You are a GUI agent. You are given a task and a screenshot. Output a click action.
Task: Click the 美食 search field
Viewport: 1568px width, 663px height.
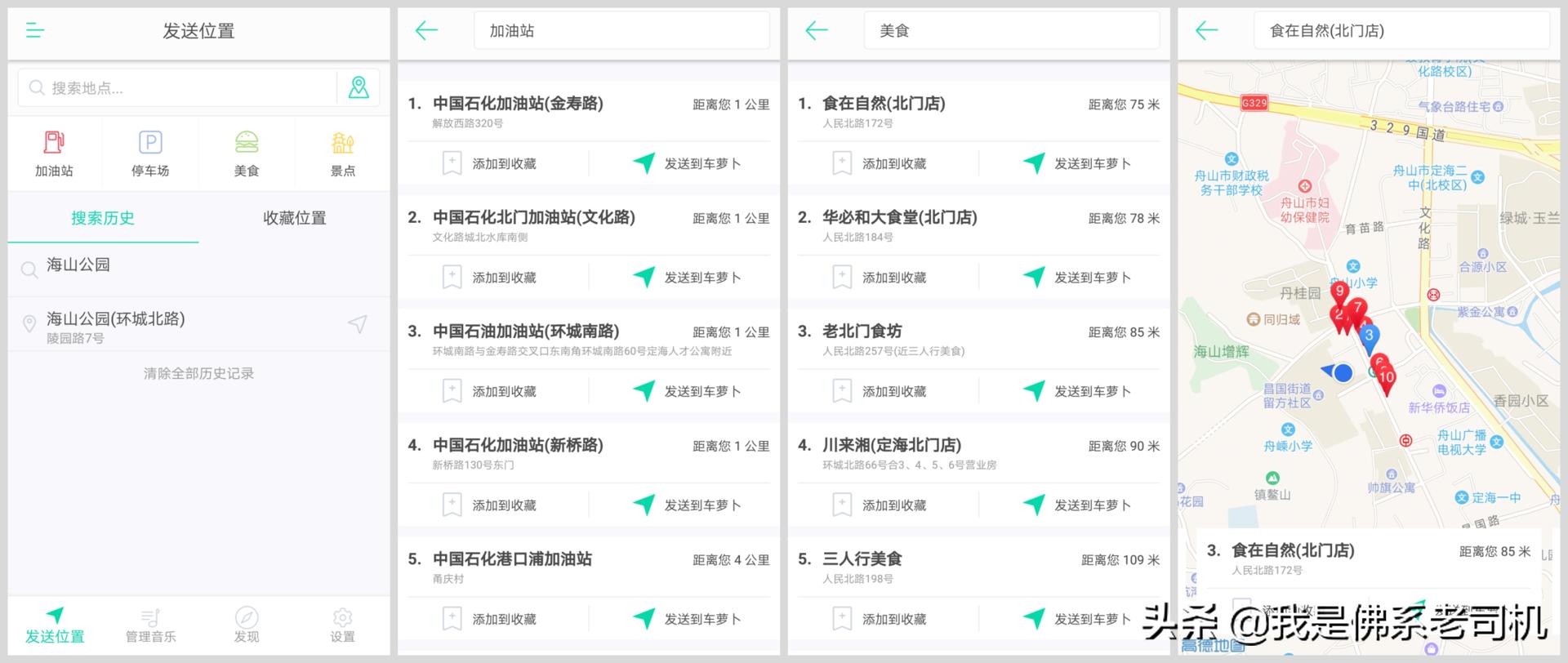point(1012,31)
